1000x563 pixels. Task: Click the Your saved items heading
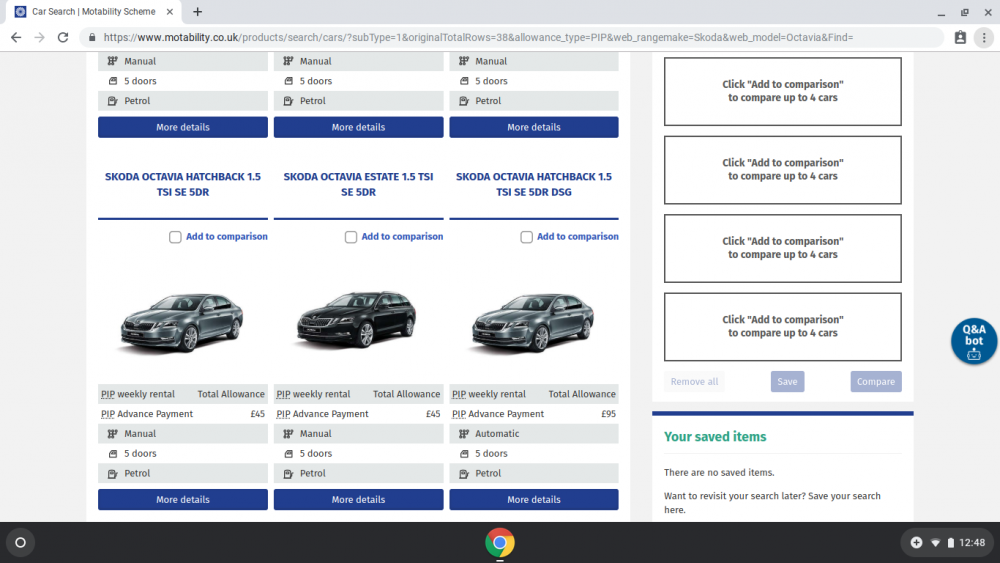(x=715, y=437)
